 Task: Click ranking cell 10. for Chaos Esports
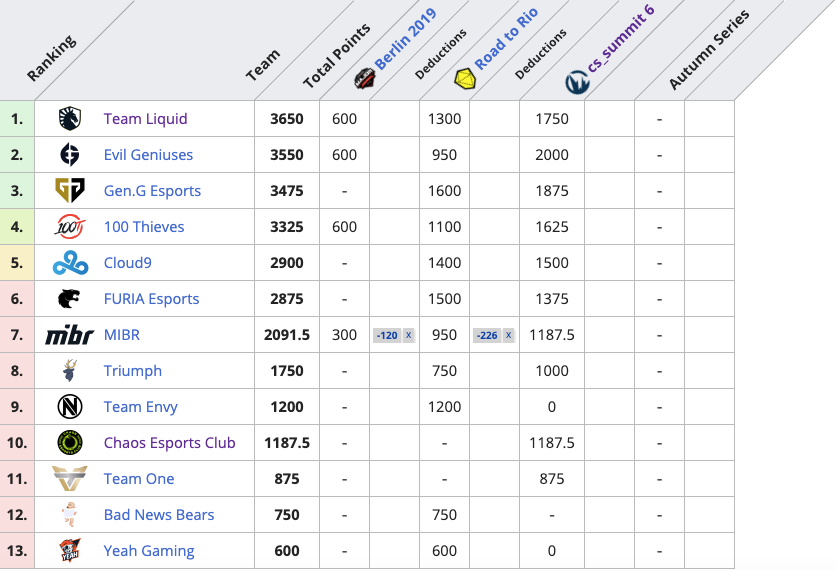[x=17, y=443]
